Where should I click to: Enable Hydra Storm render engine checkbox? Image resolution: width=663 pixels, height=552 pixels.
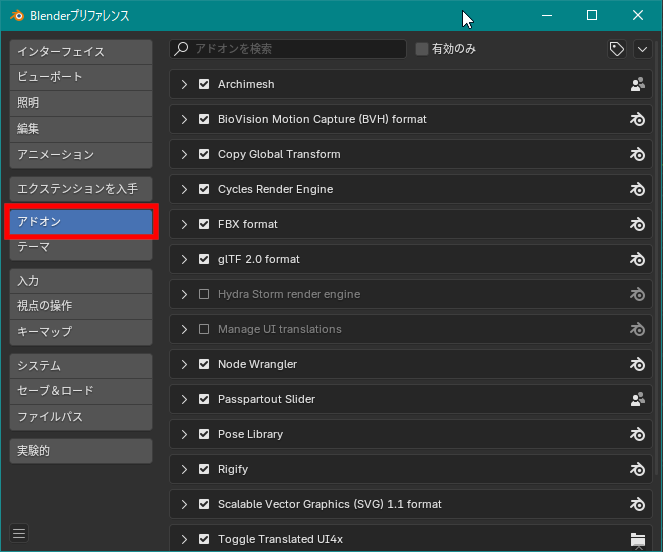(204, 294)
